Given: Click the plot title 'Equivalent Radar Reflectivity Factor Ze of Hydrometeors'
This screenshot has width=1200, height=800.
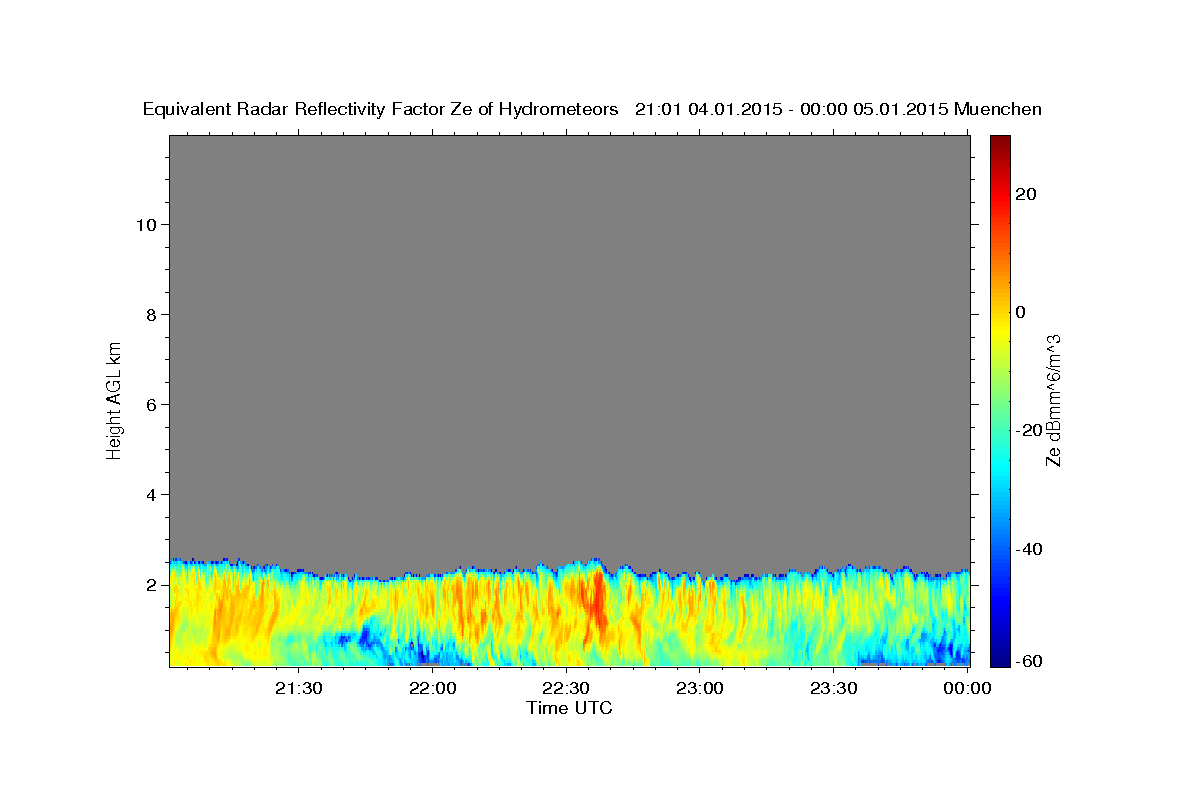Looking at the screenshot, I should (380, 109).
